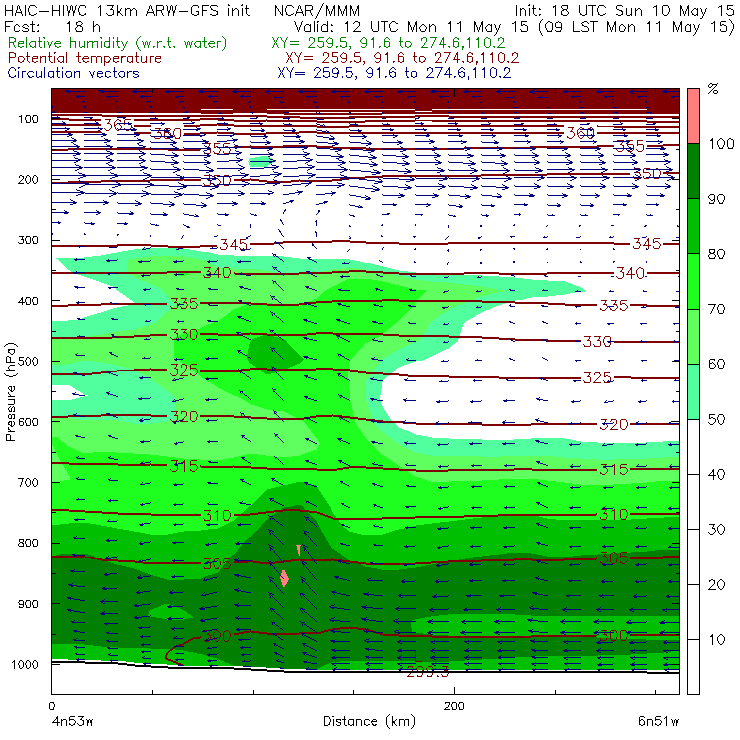Click the right '360' contour label
740x740 pixels.
tap(580, 133)
